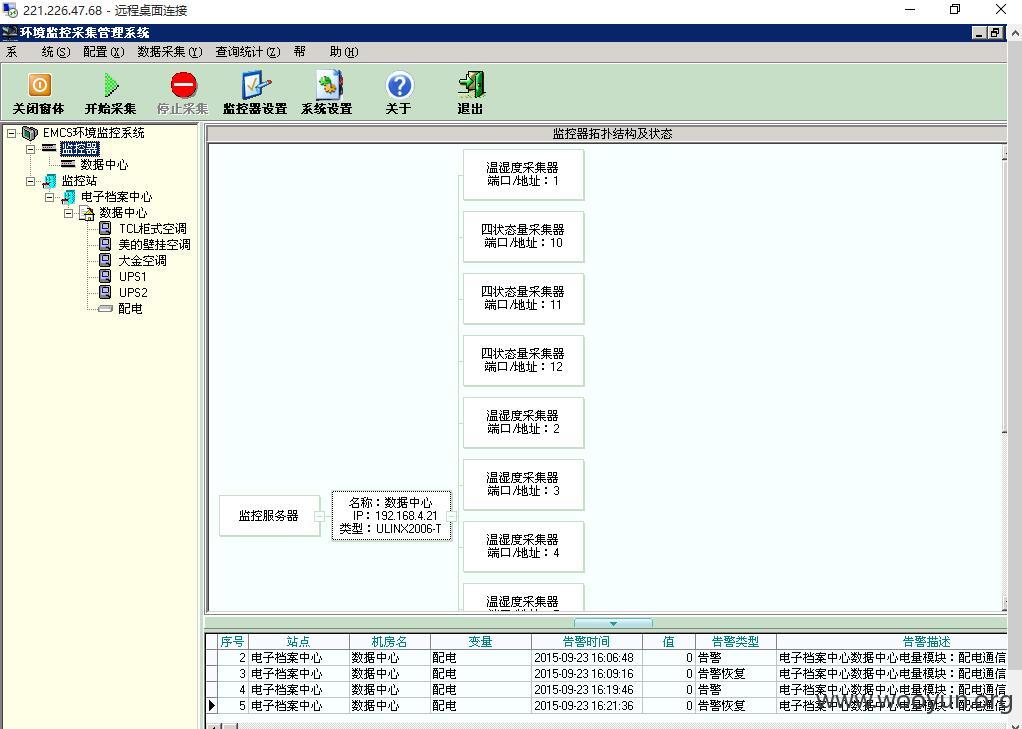
Task: Click the EMCS环境监控系统 root node icon
Action: 30,133
